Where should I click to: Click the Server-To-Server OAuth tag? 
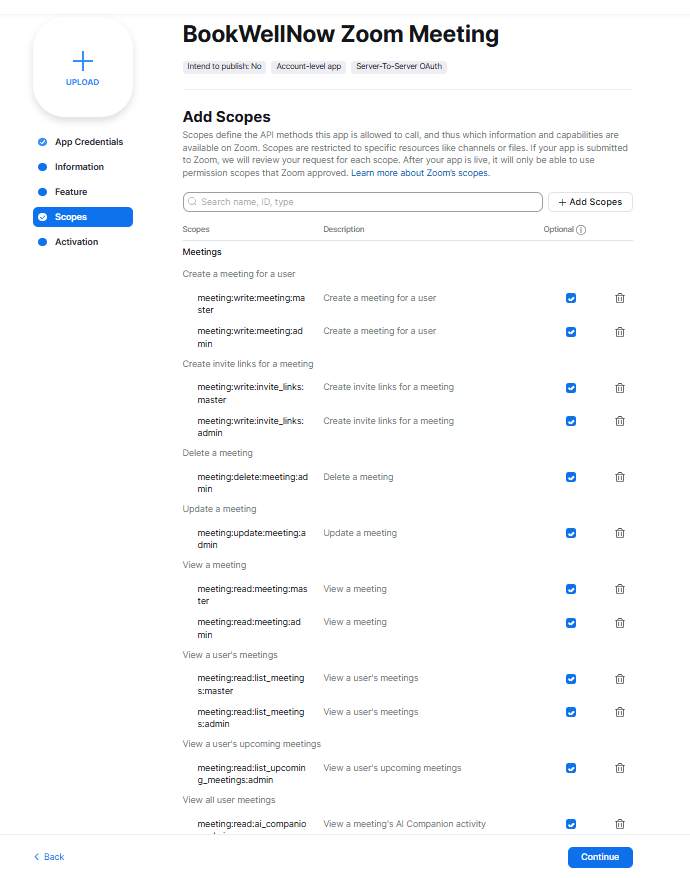coord(399,67)
